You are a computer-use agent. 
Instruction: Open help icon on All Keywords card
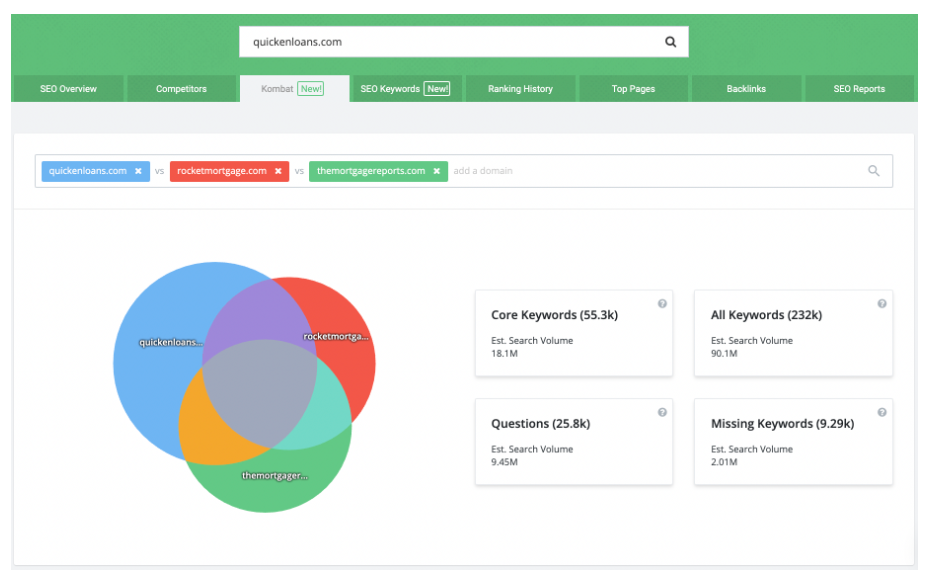881,304
